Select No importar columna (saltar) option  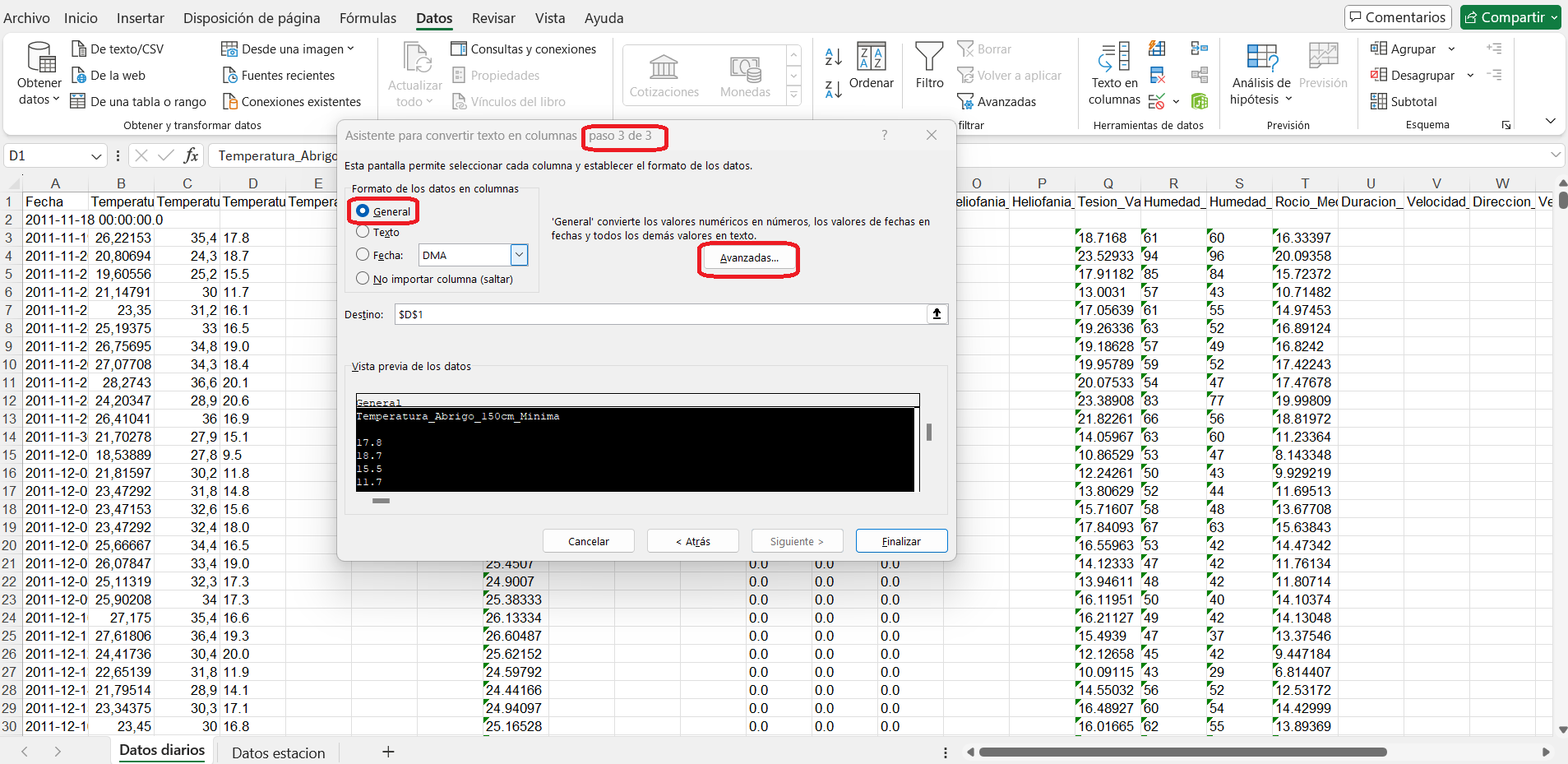(x=363, y=279)
